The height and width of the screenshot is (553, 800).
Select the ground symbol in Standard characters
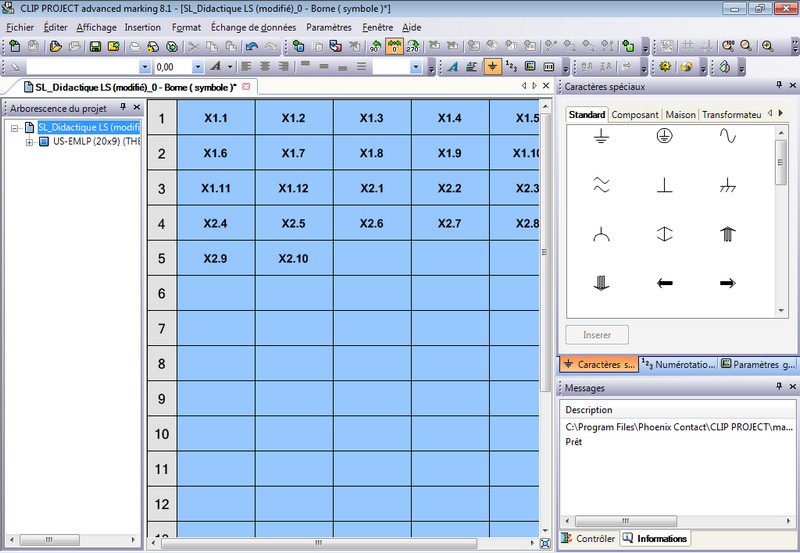pyautogui.click(x=601, y=135)
